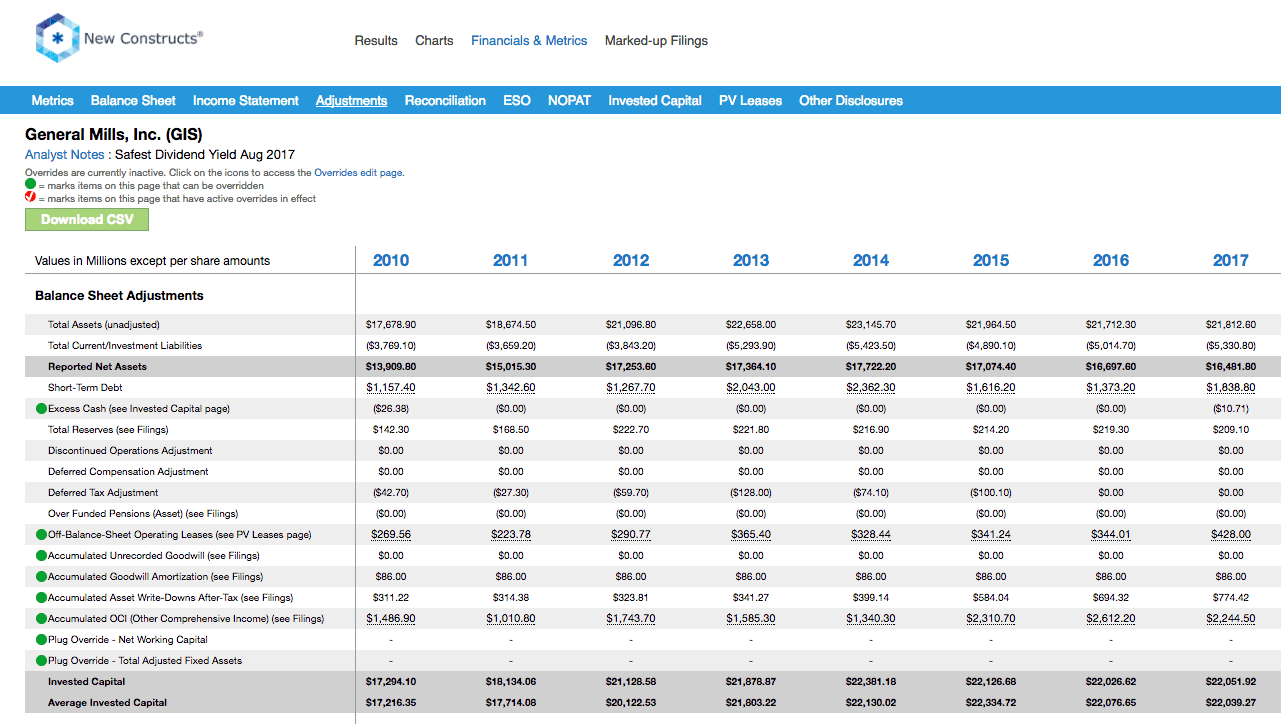Click the 2017 column header
Viewport: 1281px width, 724px height.
pyautogui.click(x=1231, y=260)
